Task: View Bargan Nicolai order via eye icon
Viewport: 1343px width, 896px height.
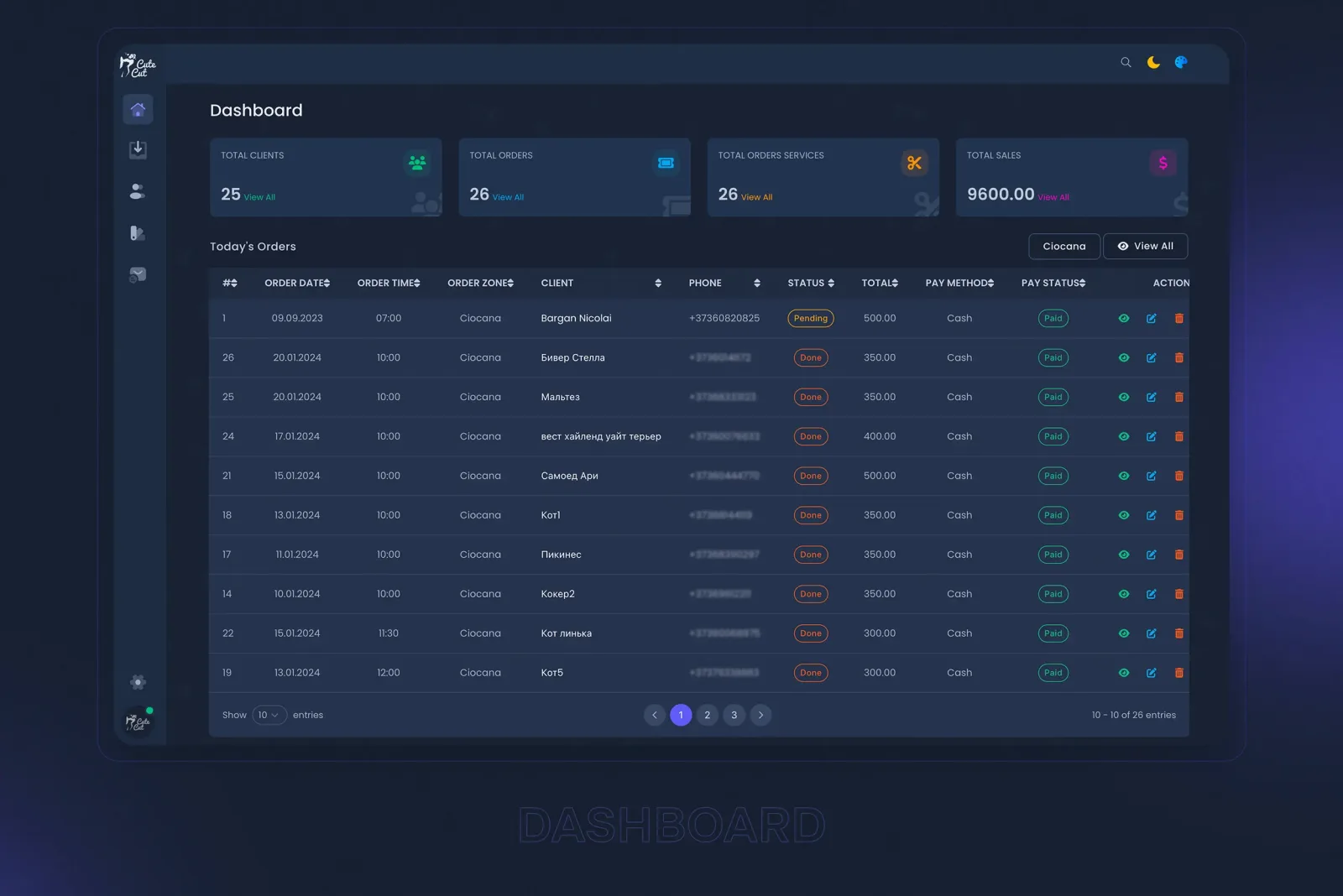Action: click(1124, 319)
